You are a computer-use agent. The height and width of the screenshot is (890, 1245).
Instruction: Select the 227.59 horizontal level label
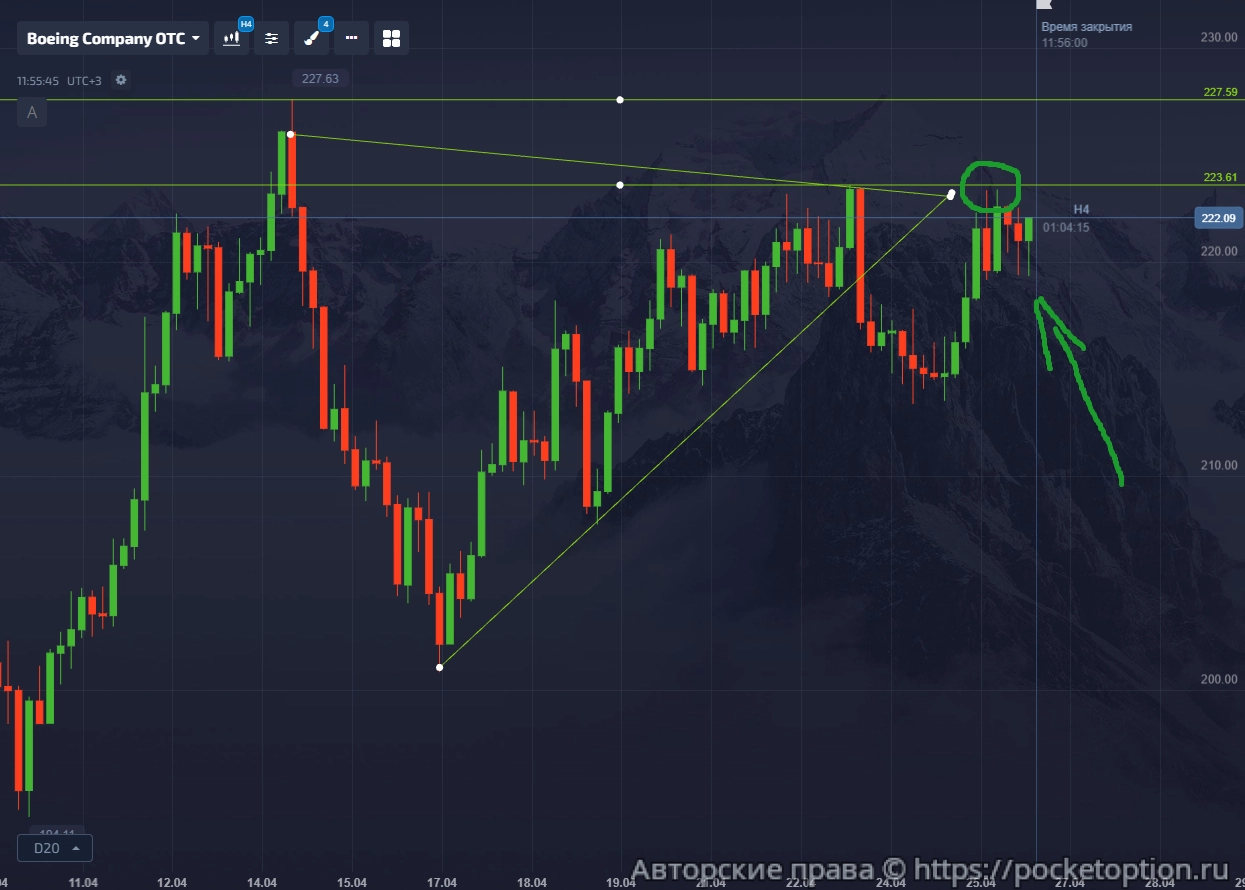(x=1220, y=92)
